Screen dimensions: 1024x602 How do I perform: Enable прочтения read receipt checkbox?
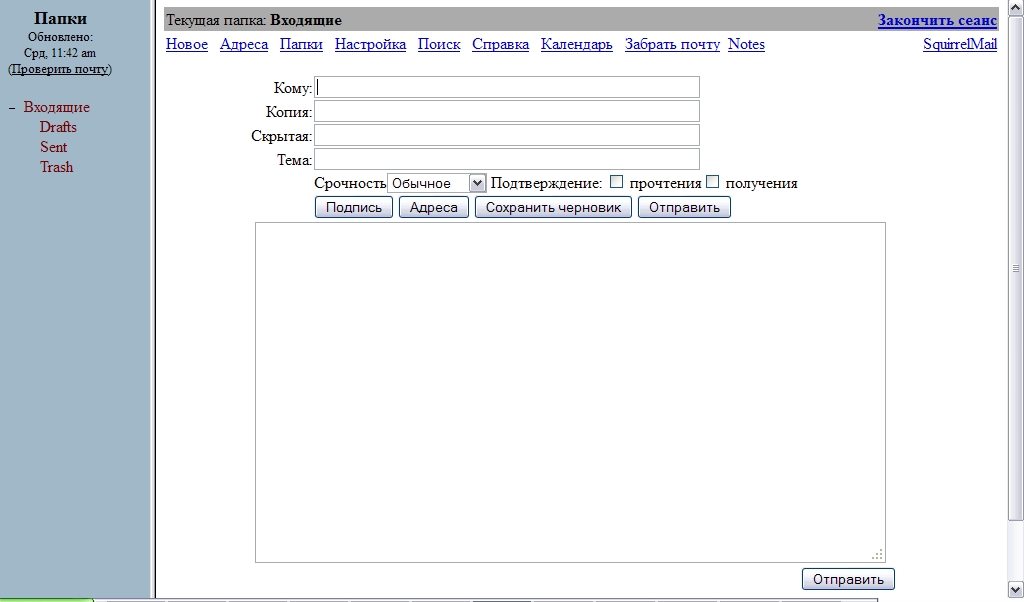[x=616, y=182]
